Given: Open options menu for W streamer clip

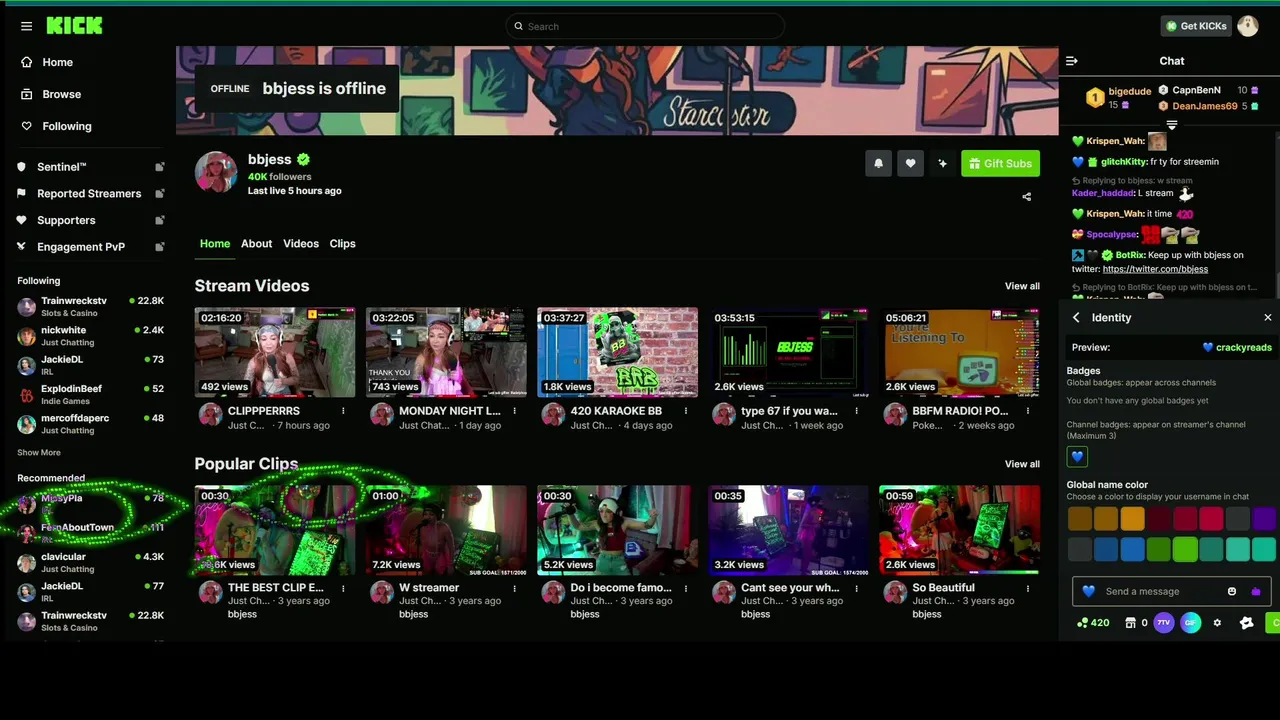Looking at the screenshot, I should 514,588.
